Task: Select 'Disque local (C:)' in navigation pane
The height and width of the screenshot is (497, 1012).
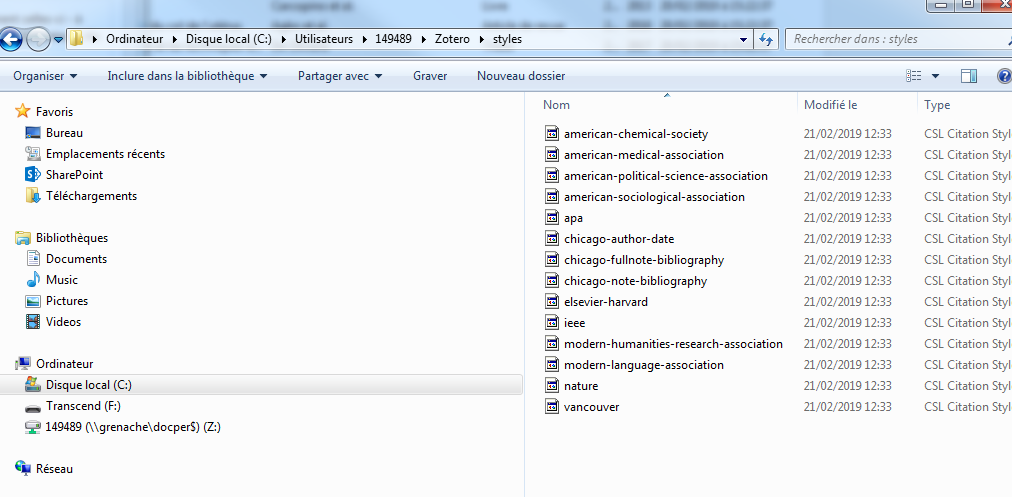Action: click(88, 385)
